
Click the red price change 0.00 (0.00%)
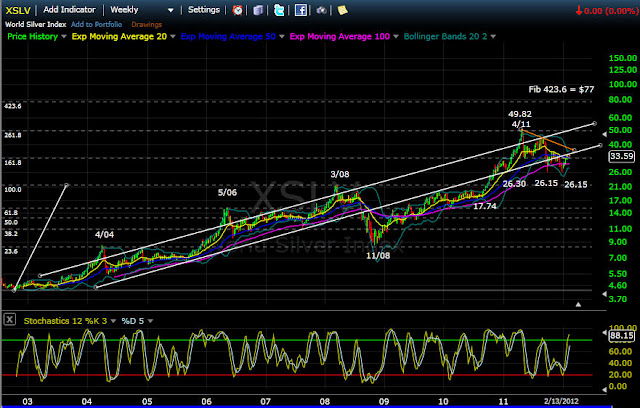(607, 11)
